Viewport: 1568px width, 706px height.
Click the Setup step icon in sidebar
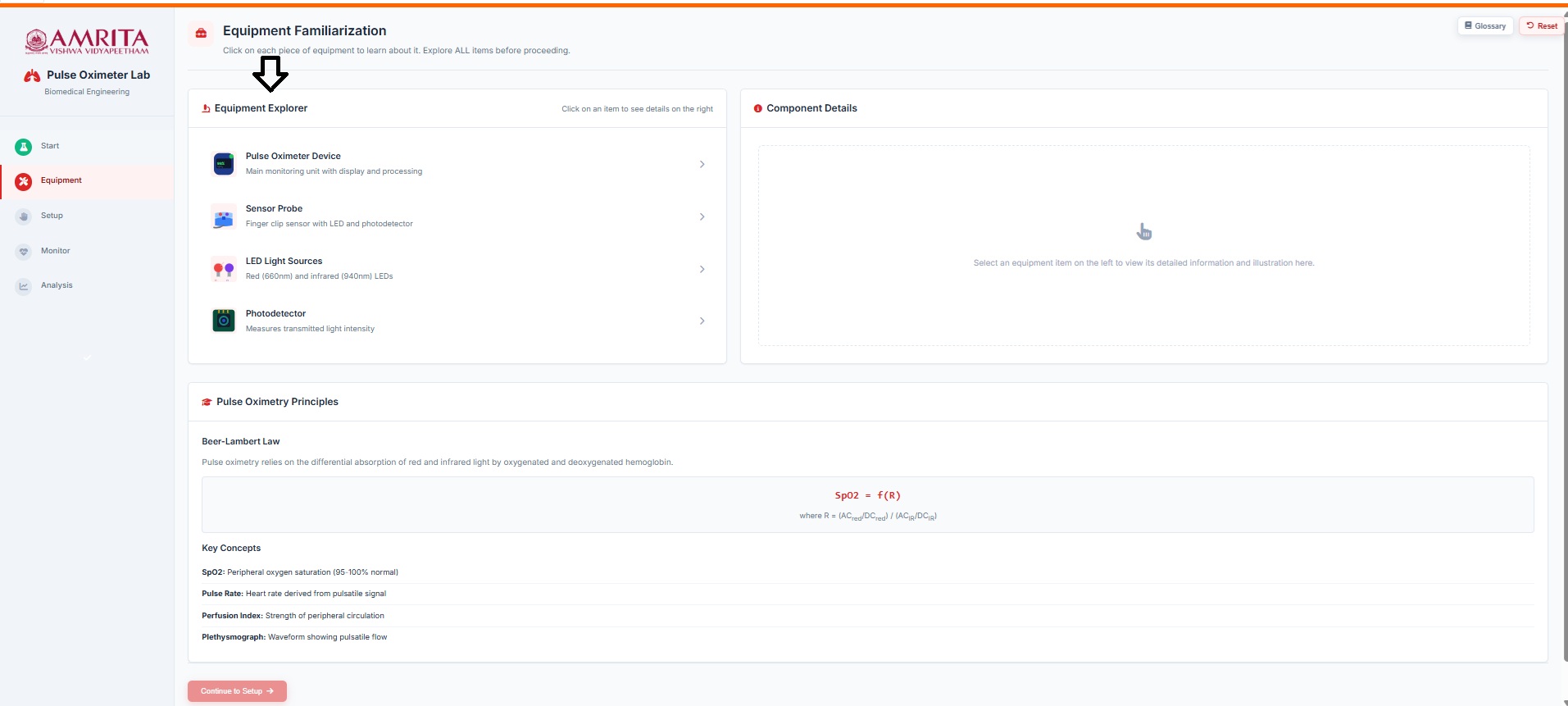click(24, 216)
